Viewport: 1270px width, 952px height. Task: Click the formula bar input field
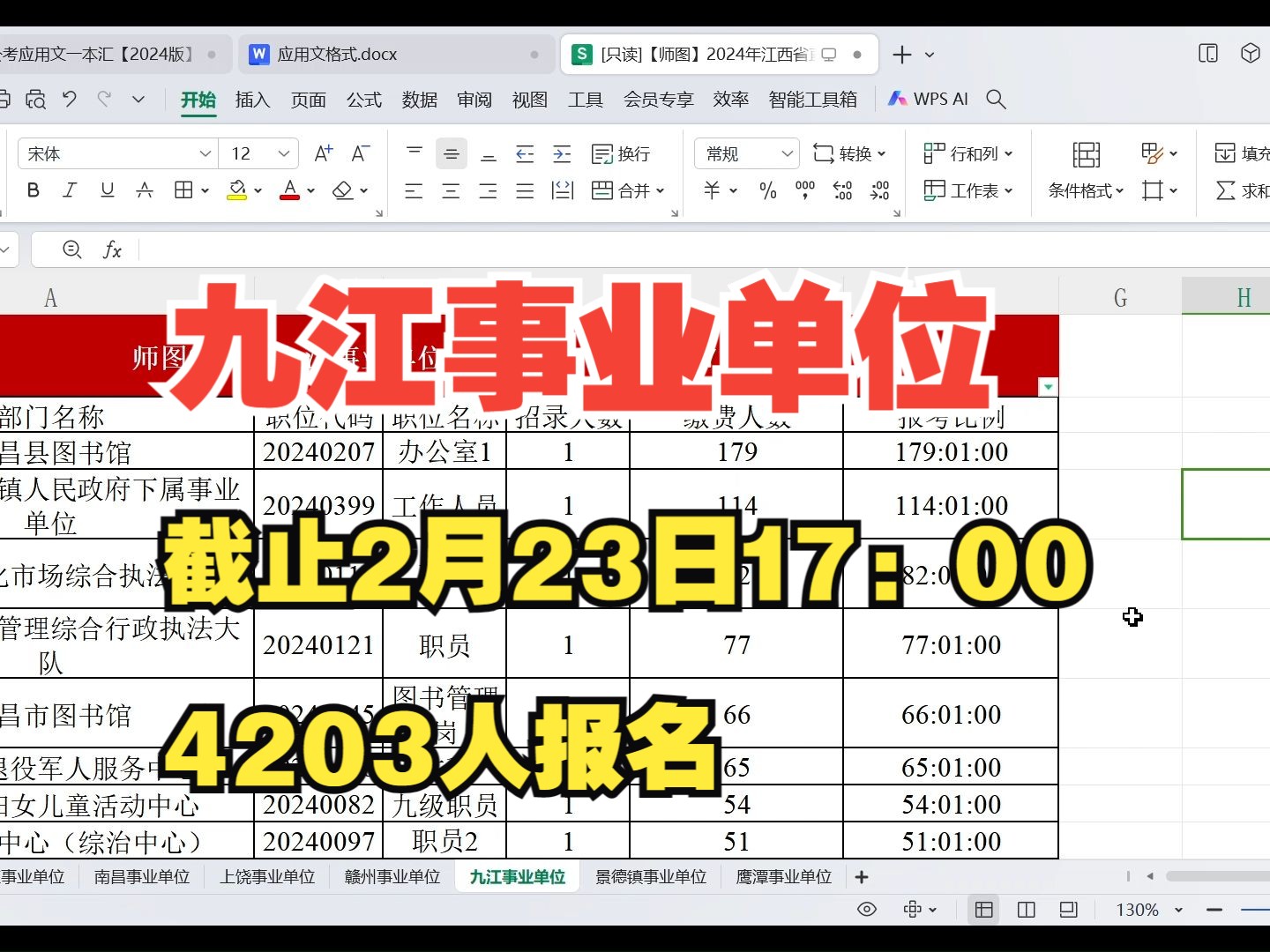click(x=704, y=250)
